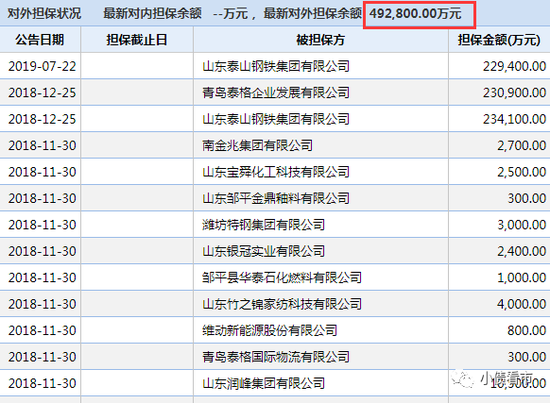This screenshot has height=403, width=550.
Task: Select 山东润峰集团有限公司 company name
Action: pyautogui.click(x=264, y=383)
